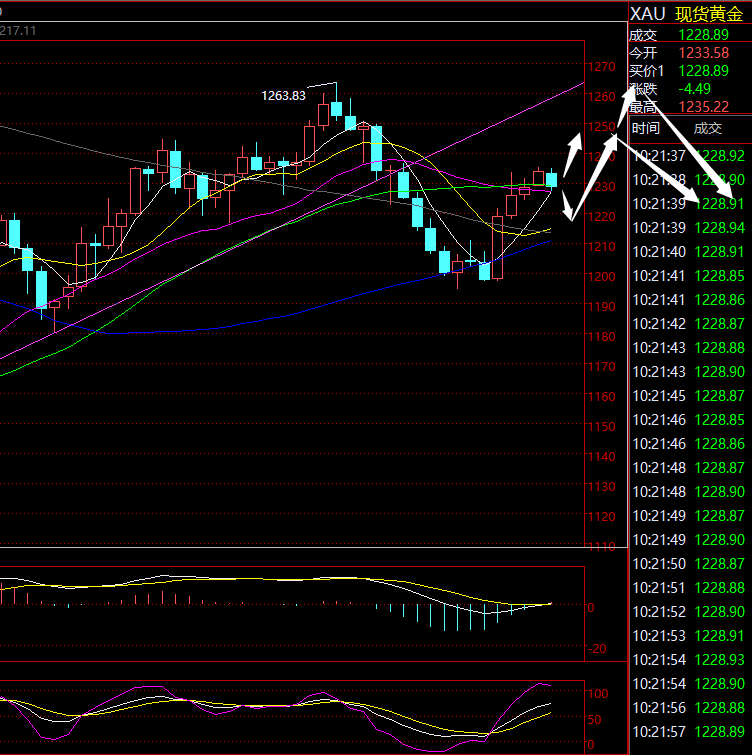This screenshot has width=752, height=755.
Task: Click the 1220 price axis label
Action: tap(602, 216)
